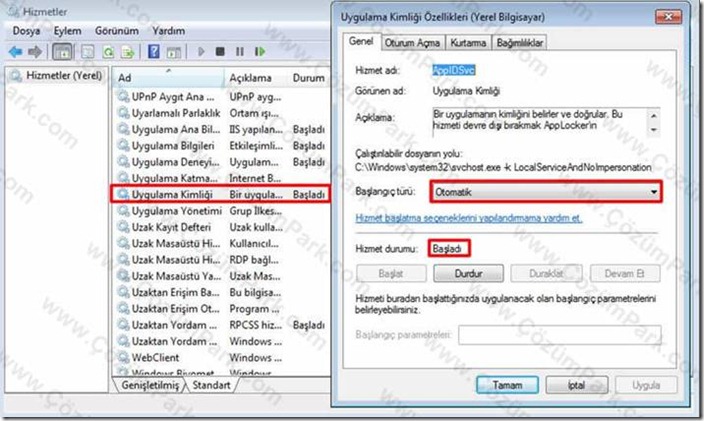The image size is (704, 421).
Task: Click the show/hide action pane toolbar icon
Action: tap(173, 52)
